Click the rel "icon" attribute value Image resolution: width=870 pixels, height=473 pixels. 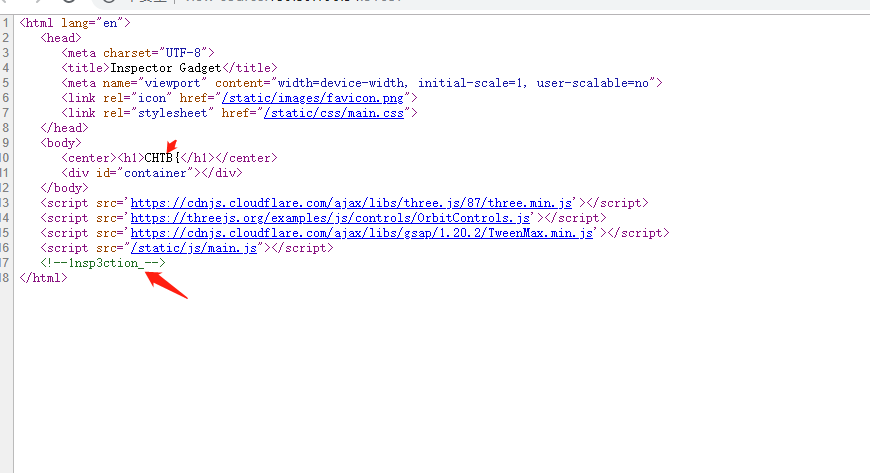coord(151,98)
